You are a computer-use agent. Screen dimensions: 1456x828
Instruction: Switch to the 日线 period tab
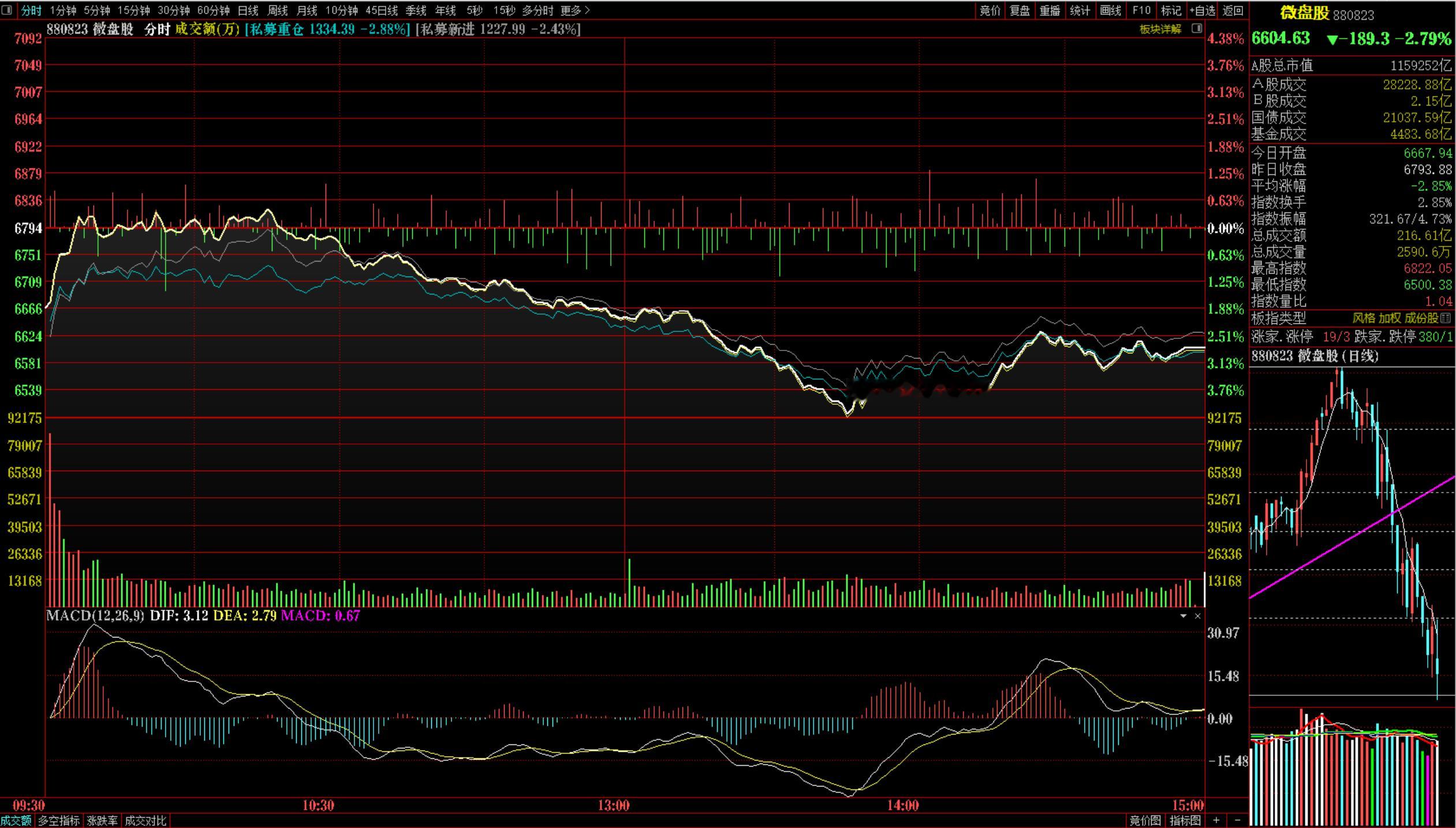248,10
